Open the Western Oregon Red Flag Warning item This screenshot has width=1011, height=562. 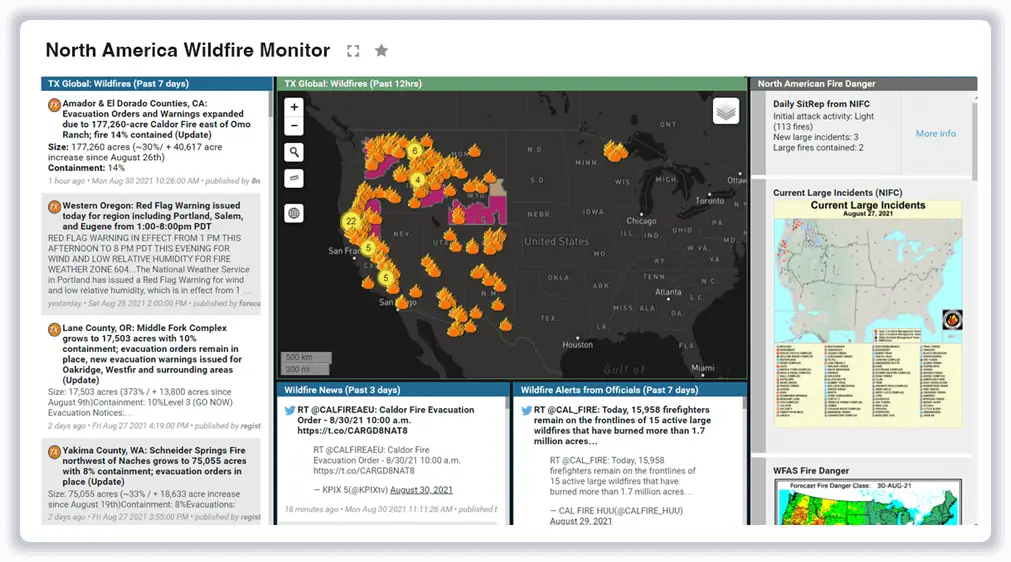point(152,216)
